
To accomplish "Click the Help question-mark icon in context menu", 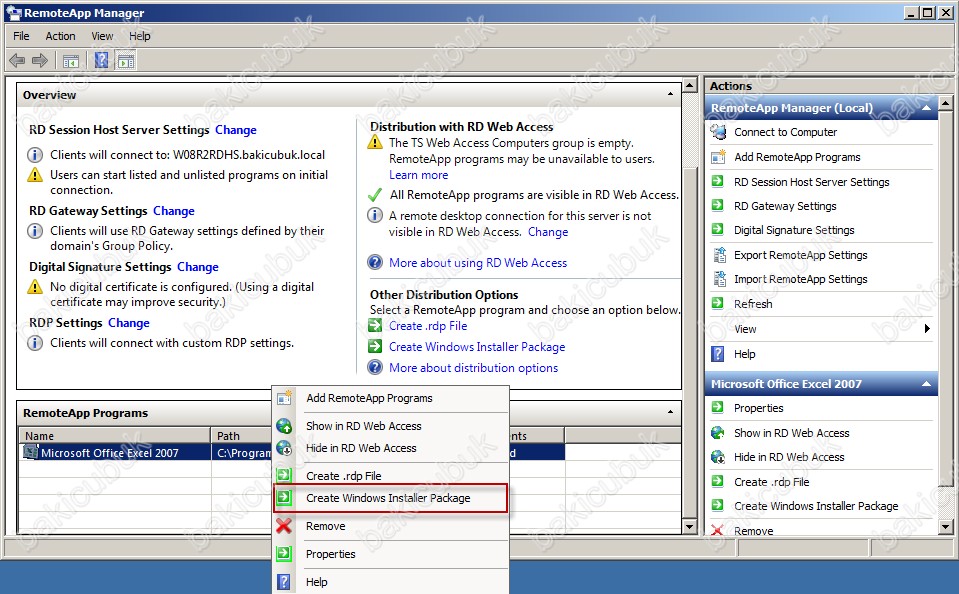I will 284,581.
